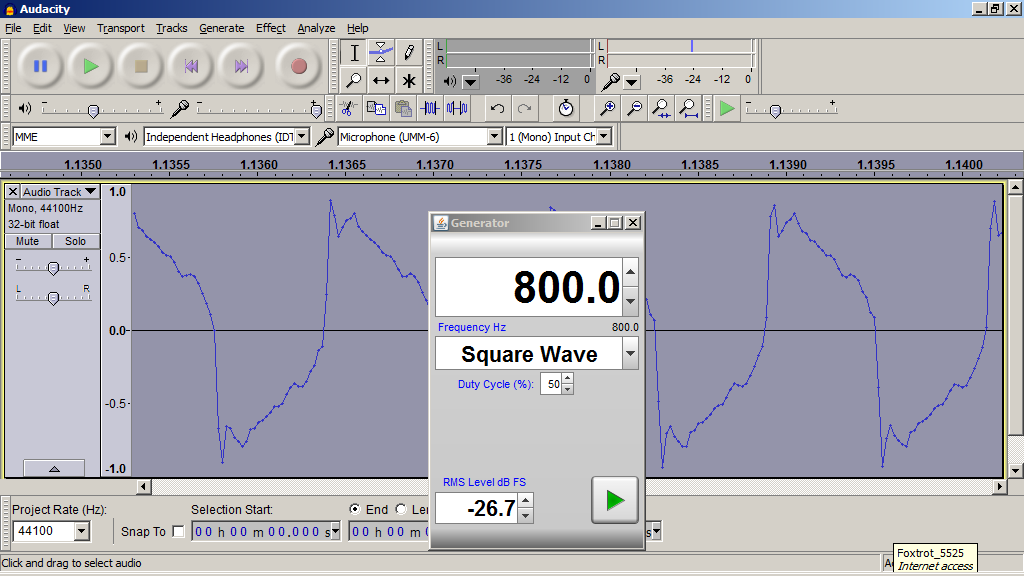This screenshot has height=576, width=1024.
Task: Click the Foxtrot_5525 Internet access tooltip
Action: pyautogui.click(x=935, y=559)
